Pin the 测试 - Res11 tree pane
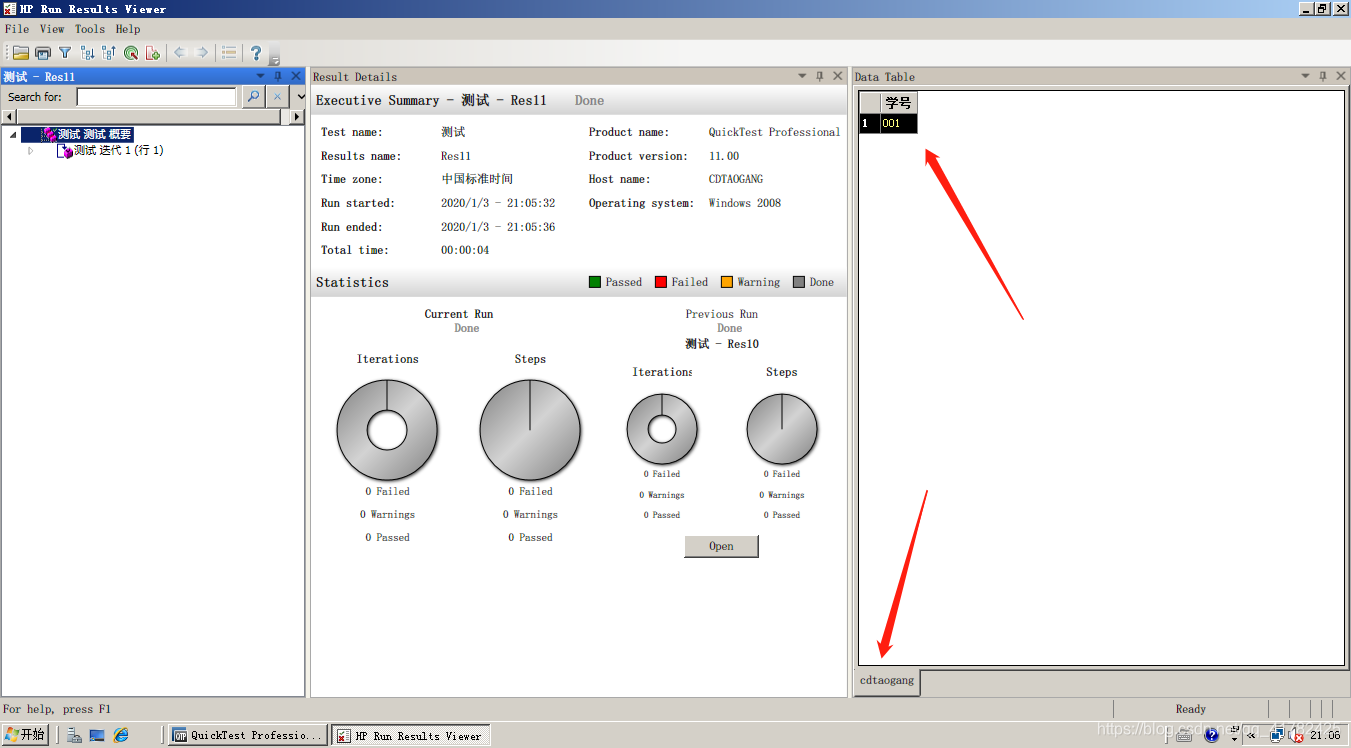 tap(278, 76)
